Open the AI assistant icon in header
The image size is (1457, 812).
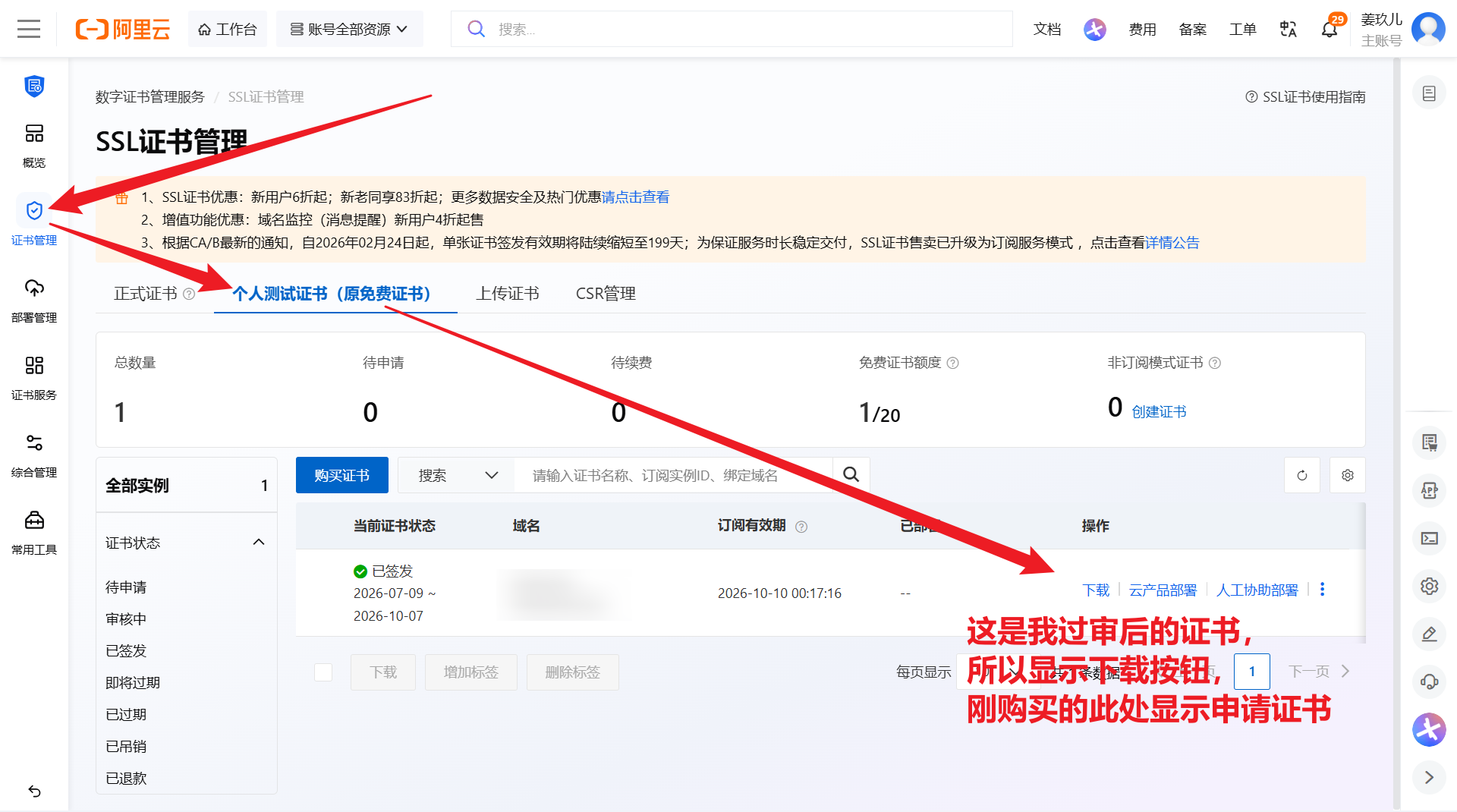coord(1094,29)
